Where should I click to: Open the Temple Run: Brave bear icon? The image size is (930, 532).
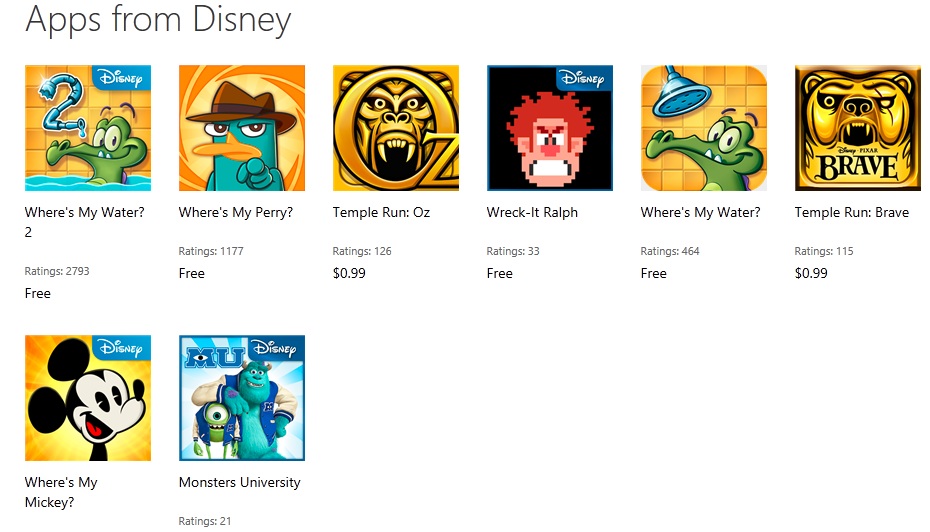858,128
